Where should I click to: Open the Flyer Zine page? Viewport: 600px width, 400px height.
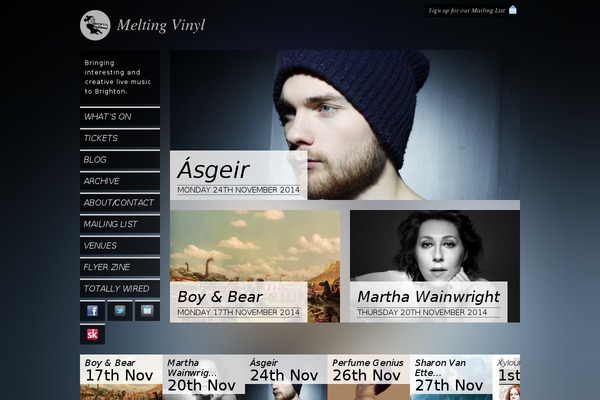[x=120, y=267]
